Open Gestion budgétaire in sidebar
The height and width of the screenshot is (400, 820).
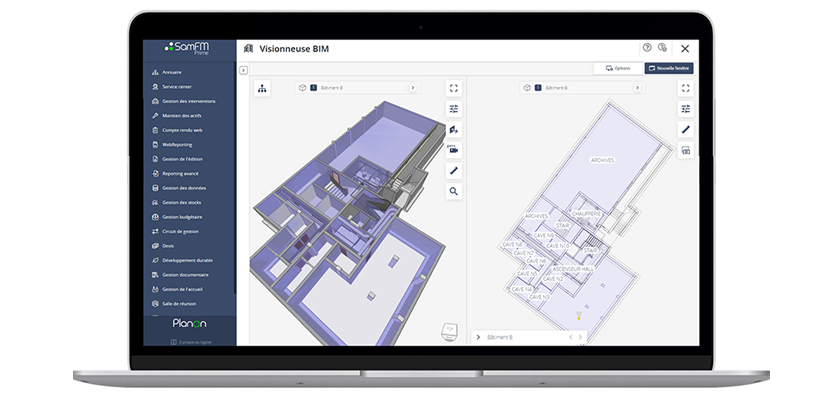[182, 216]
